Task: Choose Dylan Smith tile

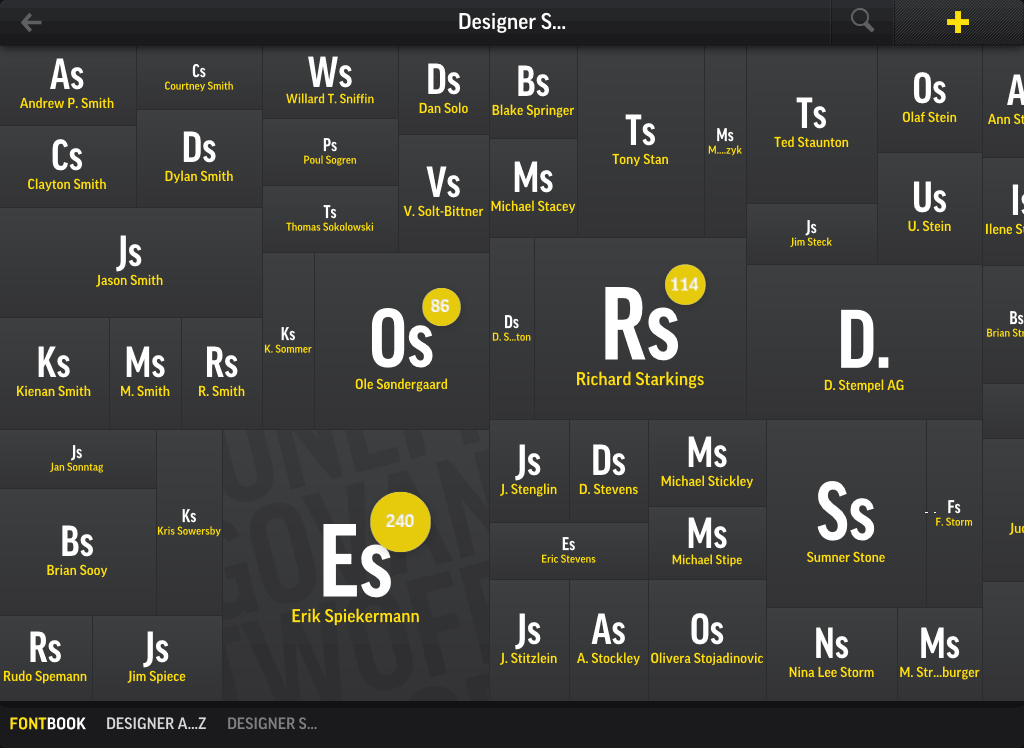Action: click(x=199, y=159)
